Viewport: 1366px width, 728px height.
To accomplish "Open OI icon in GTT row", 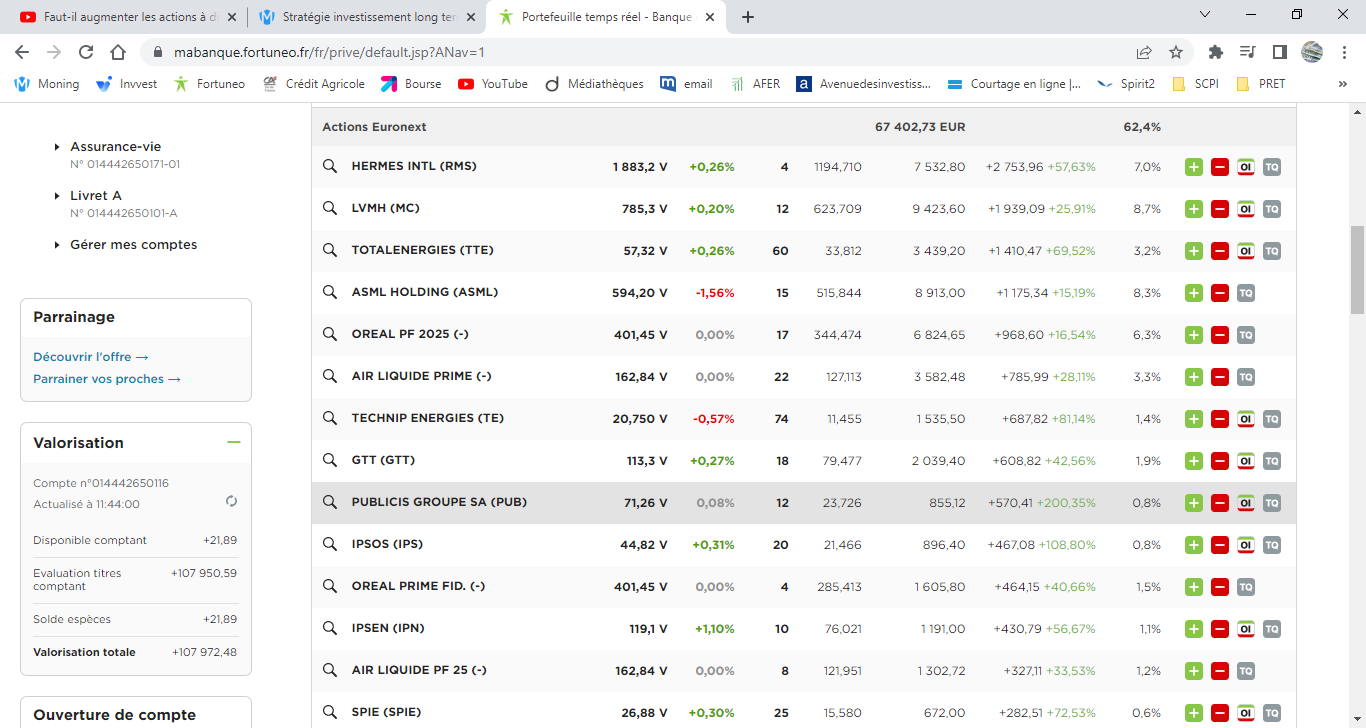I will tap(1246, 461).
